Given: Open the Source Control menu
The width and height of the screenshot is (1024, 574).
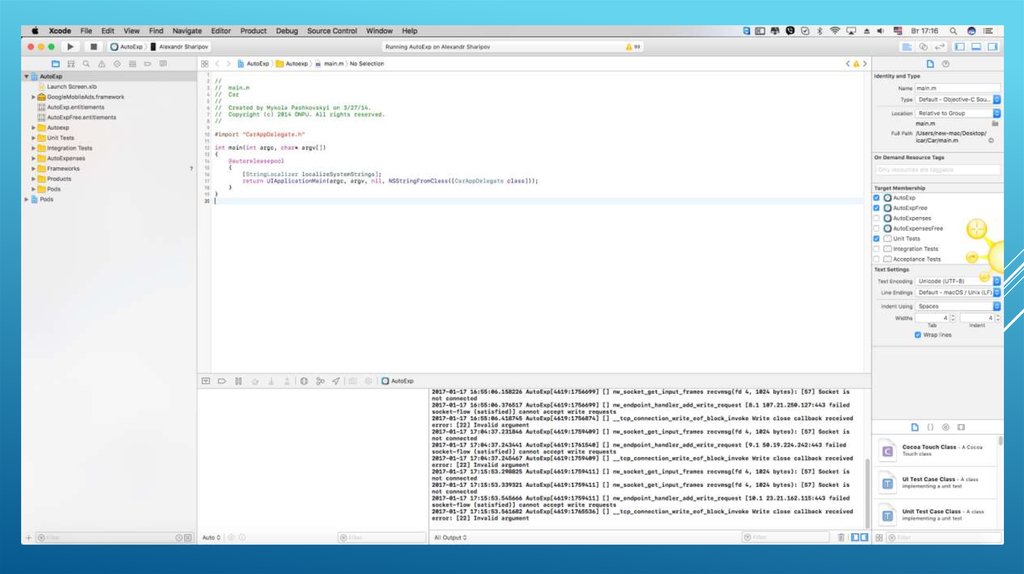Looking at the screenshot, I should click(332, 31).
